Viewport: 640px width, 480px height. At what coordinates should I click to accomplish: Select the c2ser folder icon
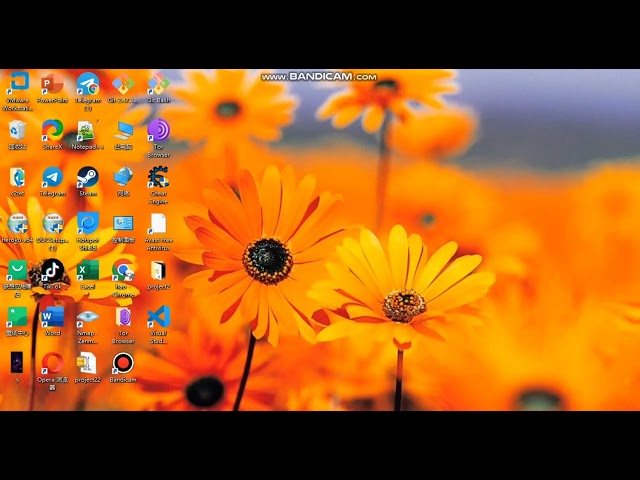[17, 181]
